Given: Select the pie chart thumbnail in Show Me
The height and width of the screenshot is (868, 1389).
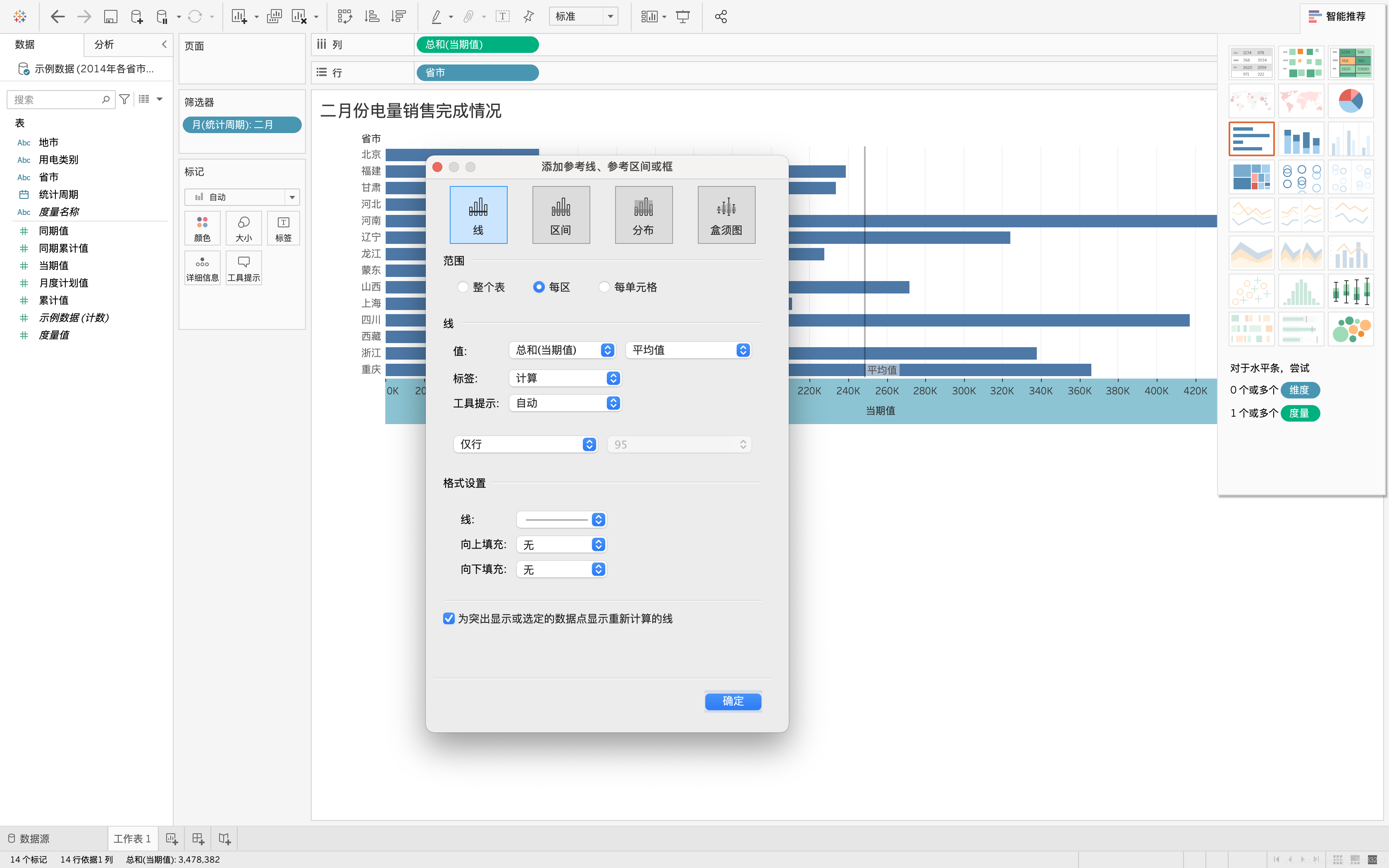Looking at the screenshot, I should [1350, 101].
